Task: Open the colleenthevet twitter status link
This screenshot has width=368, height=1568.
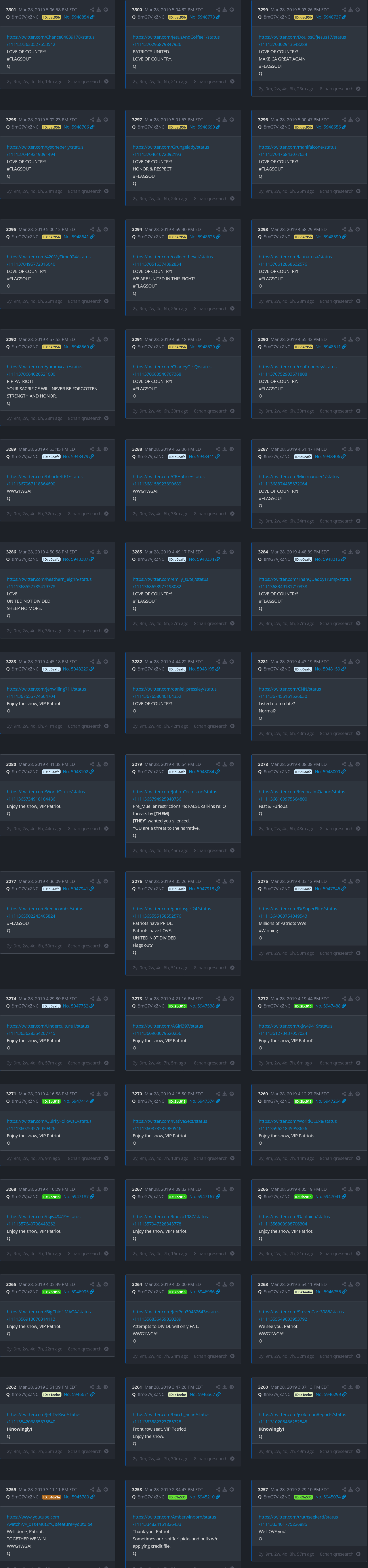Action: pyautogui.click(x=173, y=261)
